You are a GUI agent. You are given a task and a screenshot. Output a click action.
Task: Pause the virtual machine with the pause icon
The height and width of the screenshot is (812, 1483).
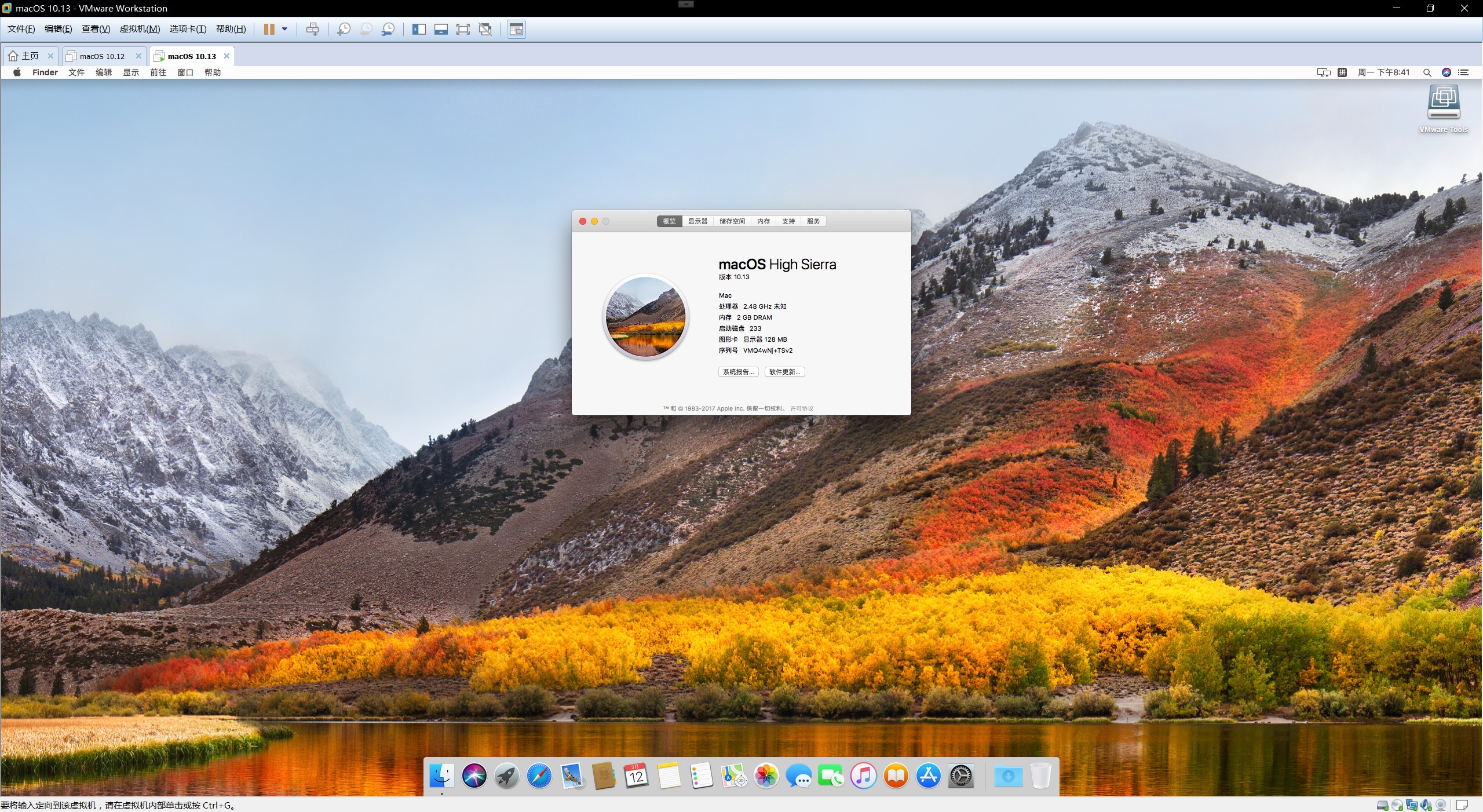pyautogui.click(x=269, y=29)
